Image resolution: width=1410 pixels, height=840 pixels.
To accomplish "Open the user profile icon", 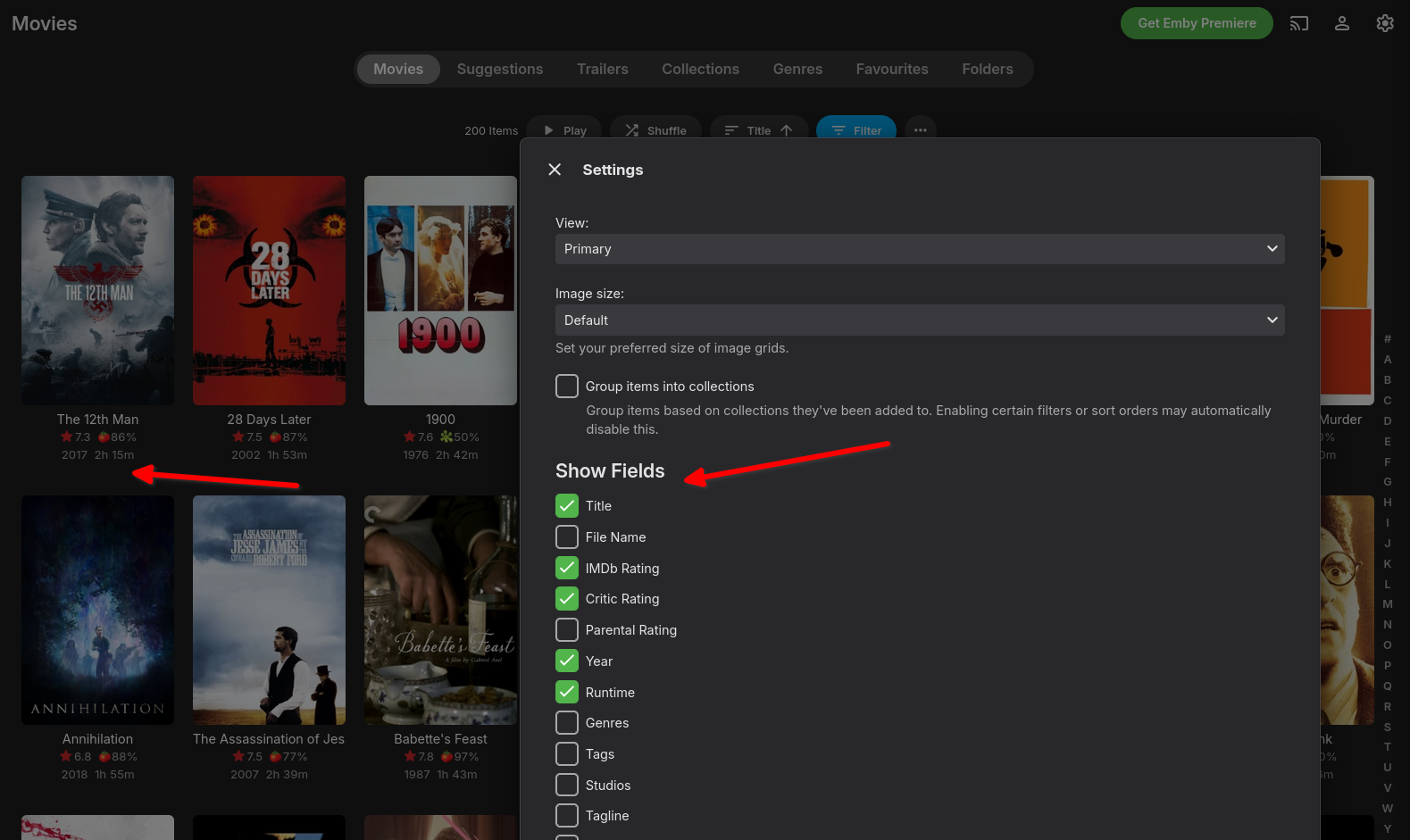I will pyautogui.click(x=1342, y=23).
